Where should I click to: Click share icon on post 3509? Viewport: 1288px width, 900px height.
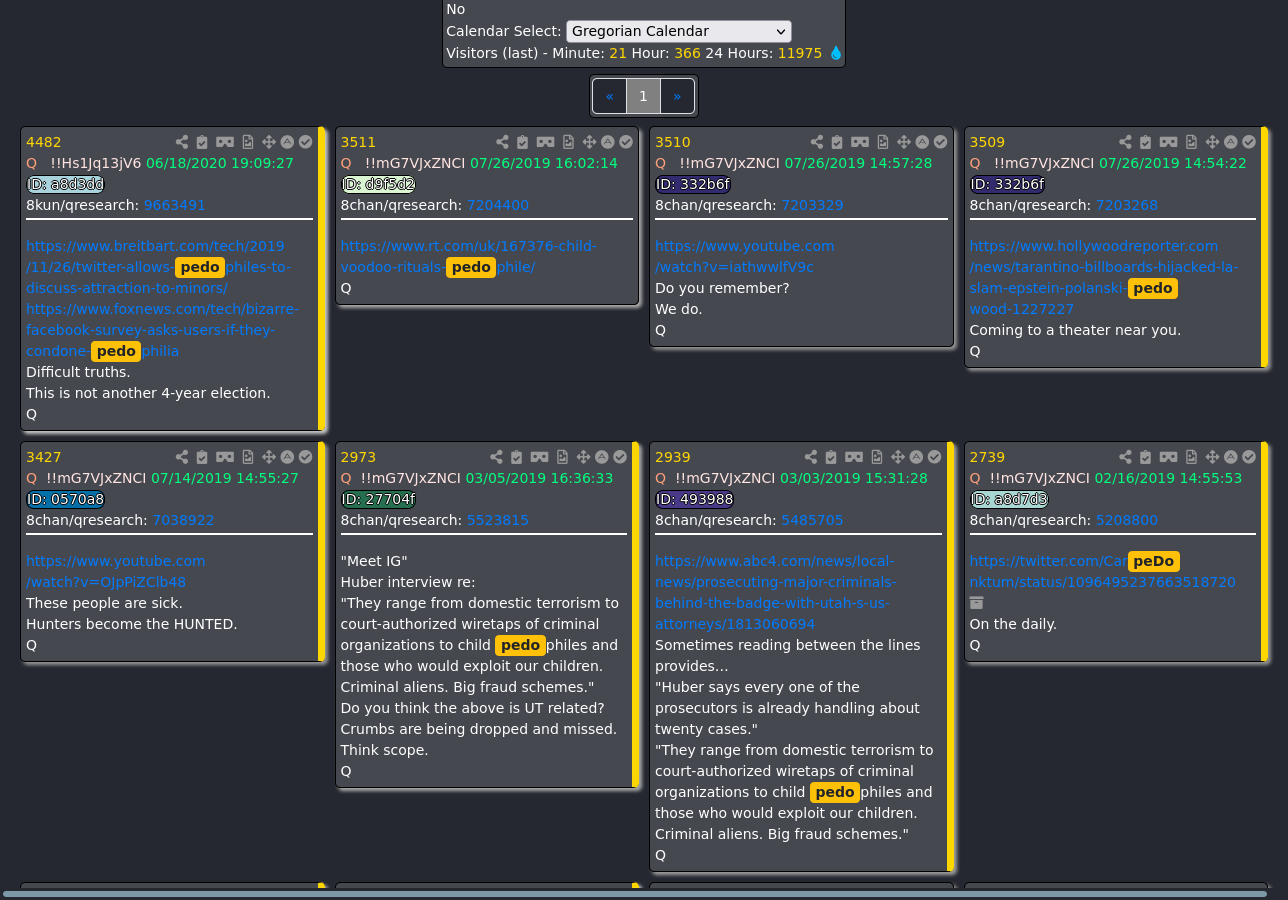(1126, 142)
